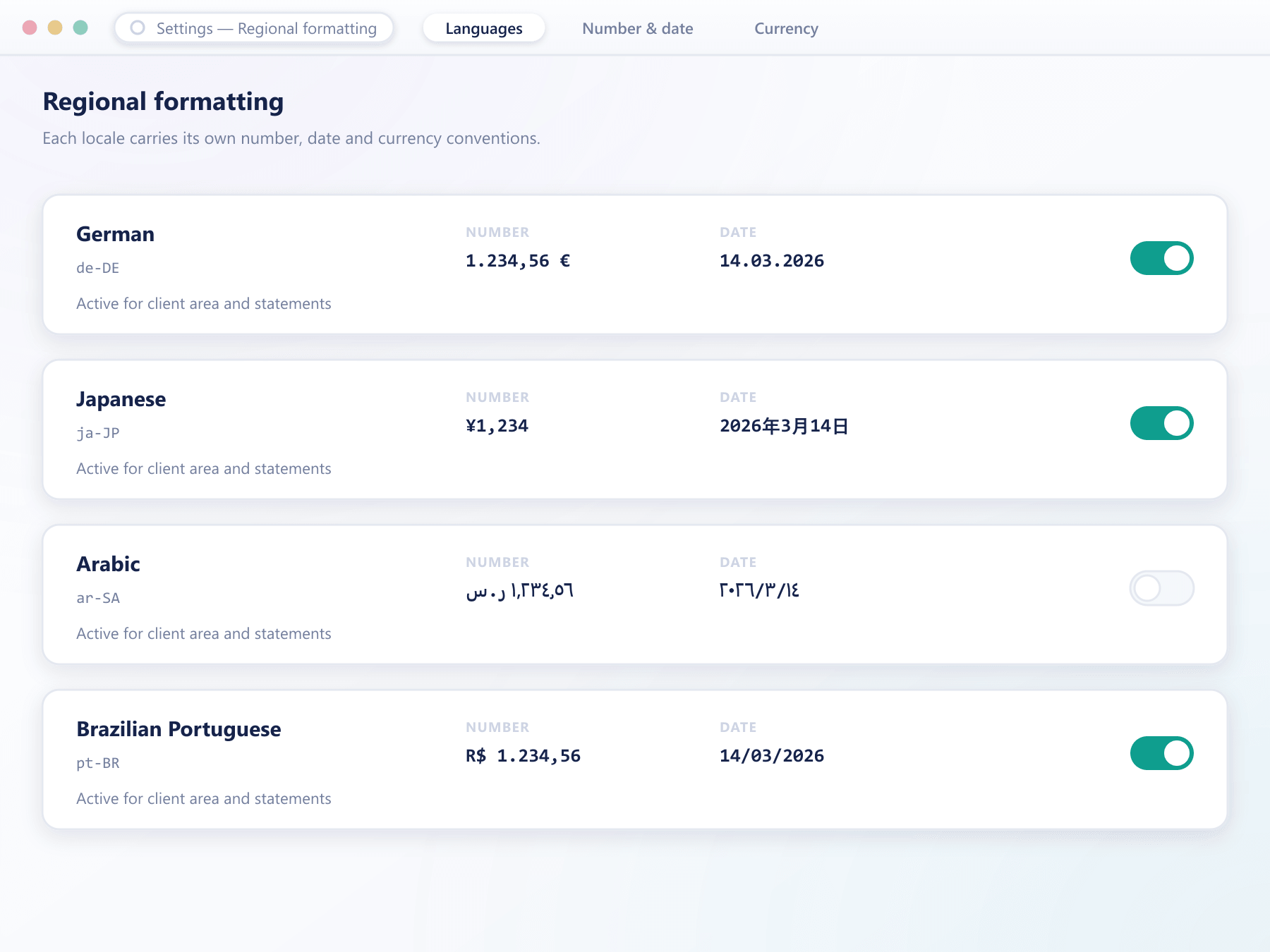
Task: Switch to the Languages tab
Action: tap(484, 28)
